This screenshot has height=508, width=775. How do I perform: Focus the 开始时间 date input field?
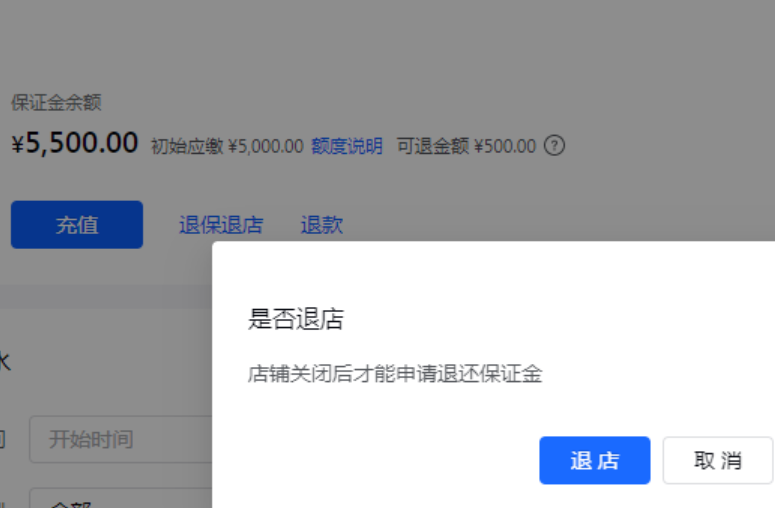pos(121,439)
